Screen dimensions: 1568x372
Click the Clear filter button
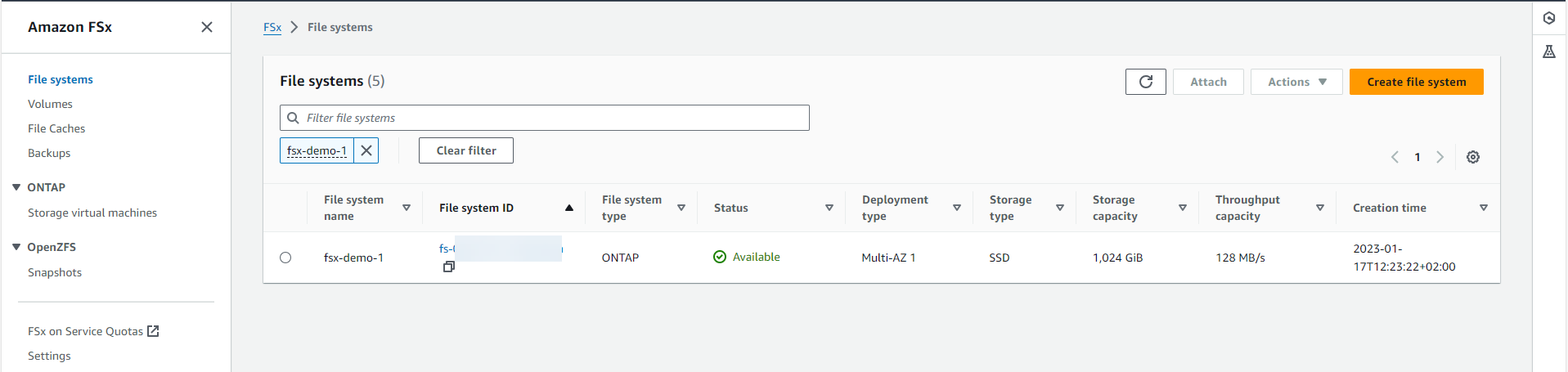(x=466, y=150)
